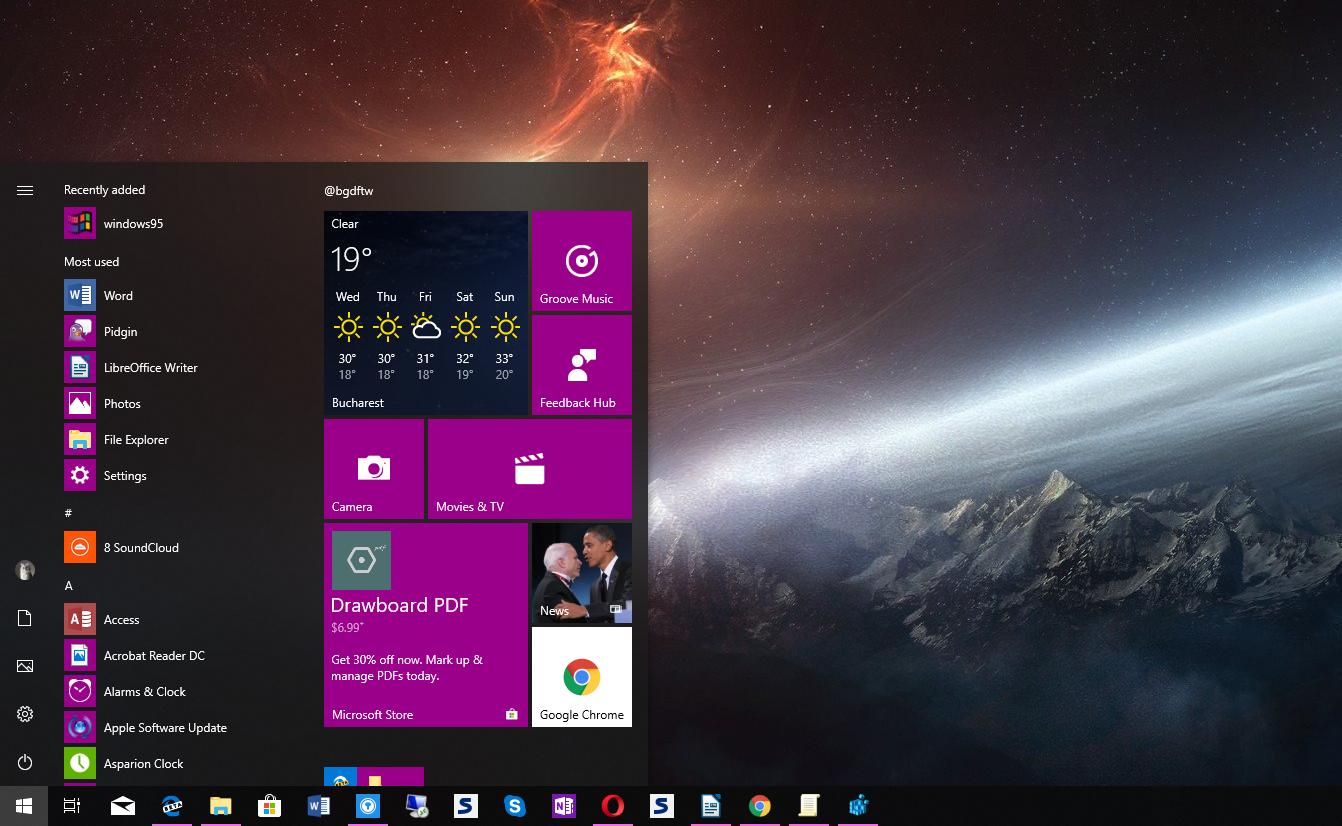Click the 'Recently added' header
This screenshot has height=826, width=1342.
point(105,190)
